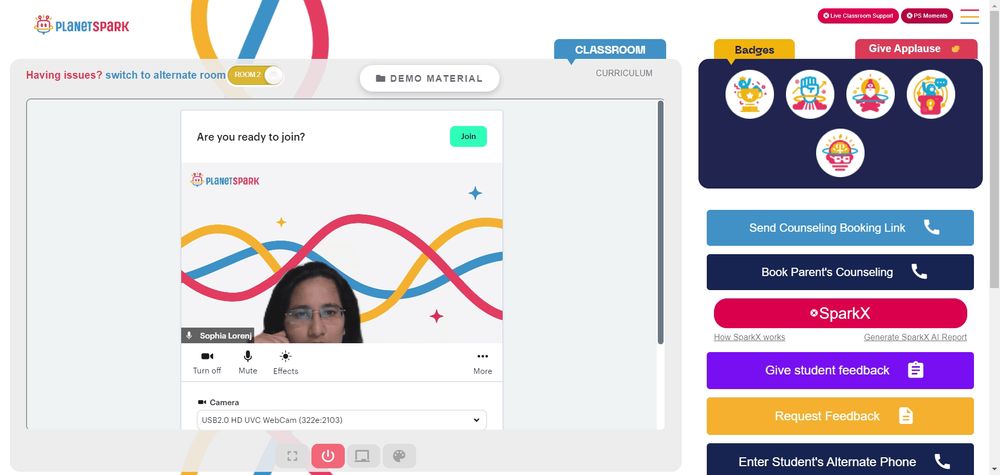Click the trophy celebration badge
This screenshot has width=1000, height=475.
click(749, 94)
